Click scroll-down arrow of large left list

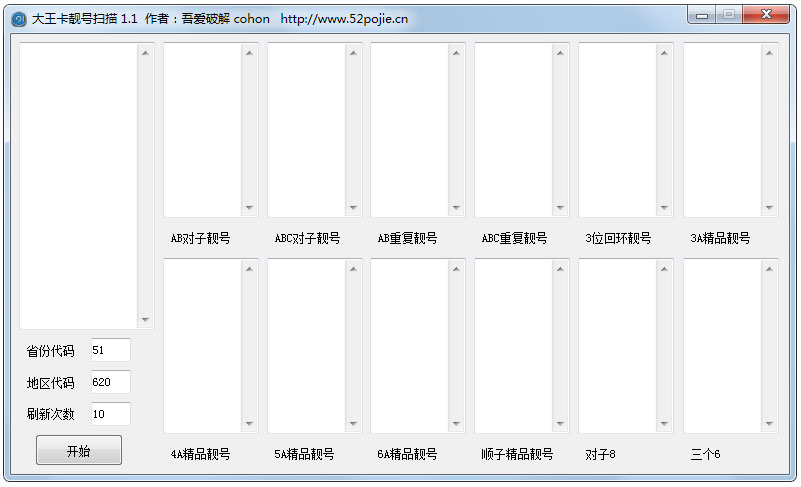coord(145,320)
